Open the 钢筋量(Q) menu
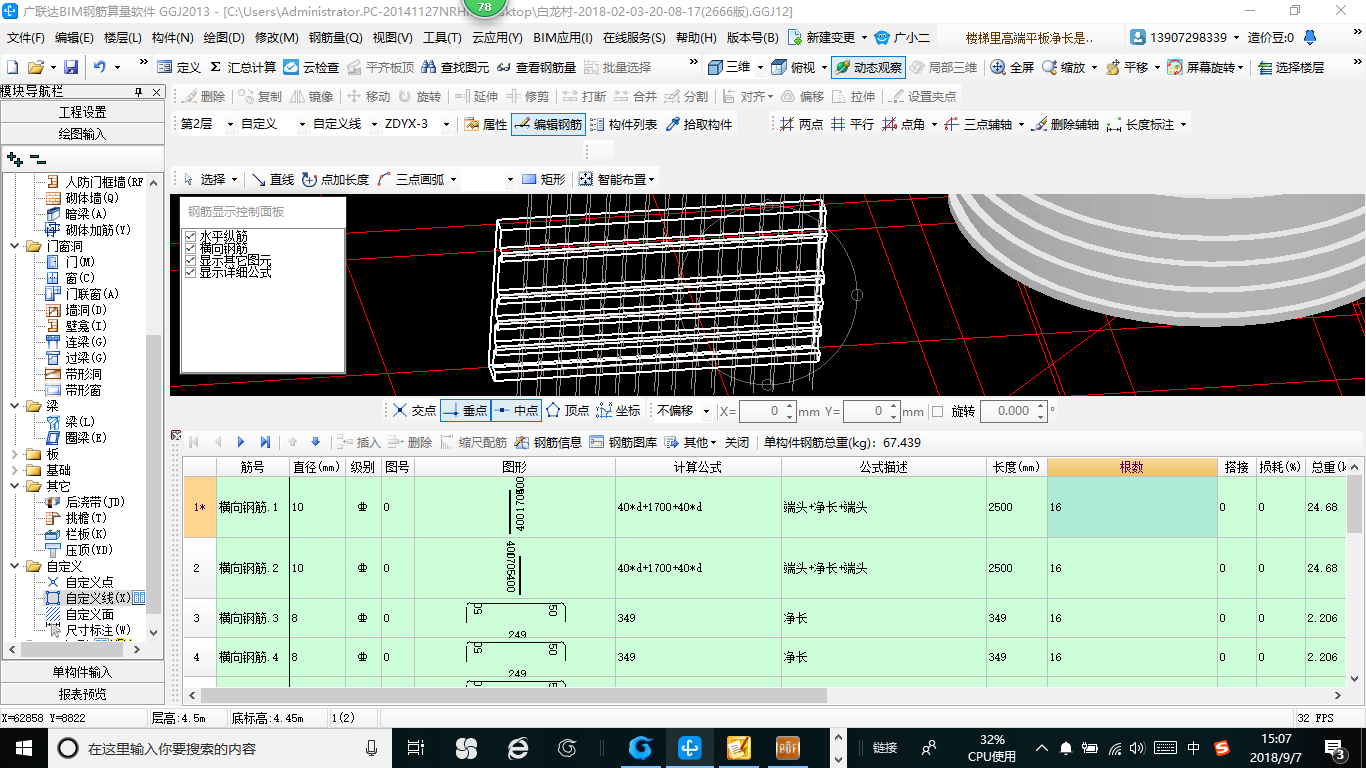This screenshot has width=1366, height=768. [x=335, y=38]
